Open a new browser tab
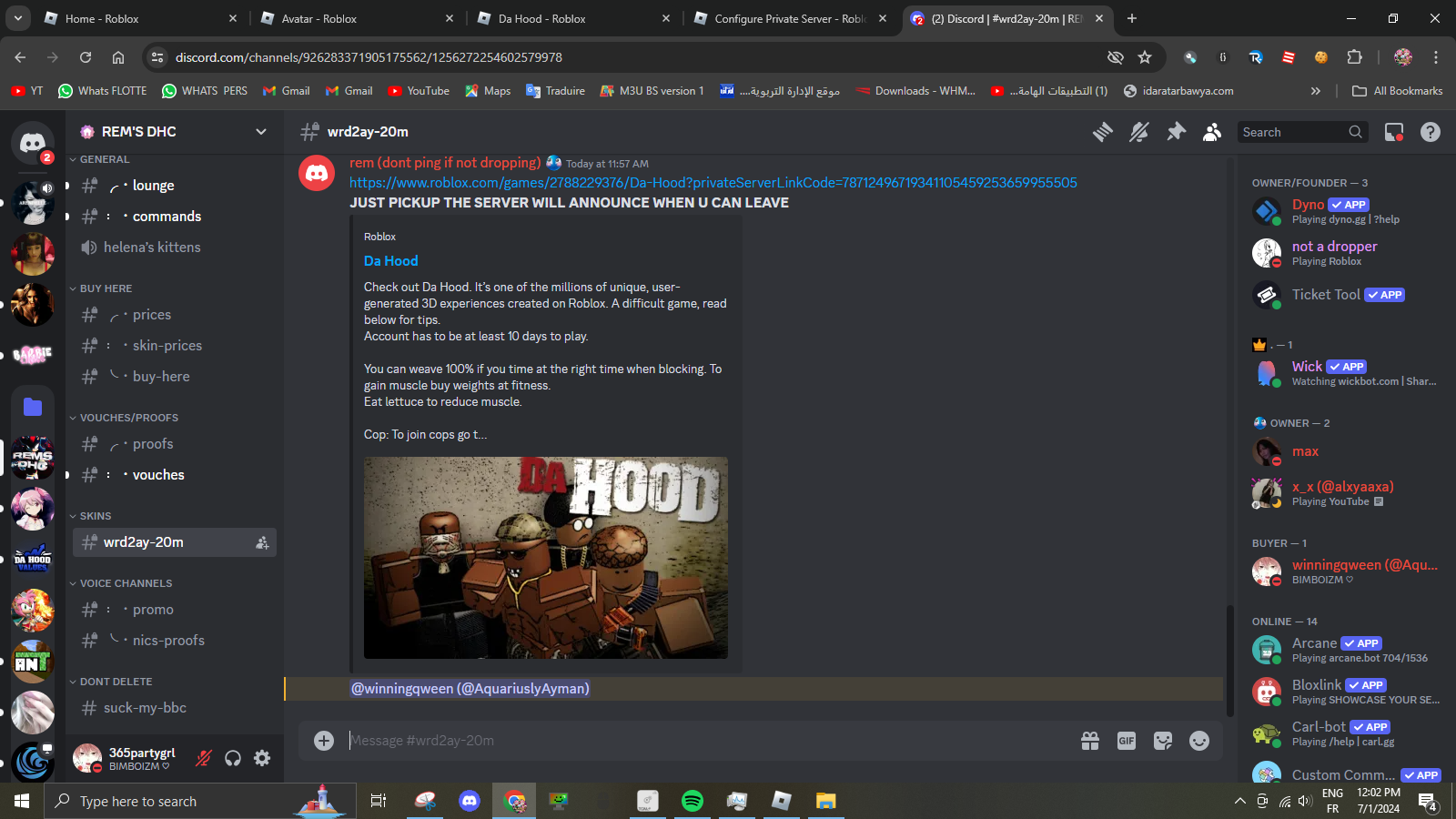The image size is (1456, 819). 1132,18
